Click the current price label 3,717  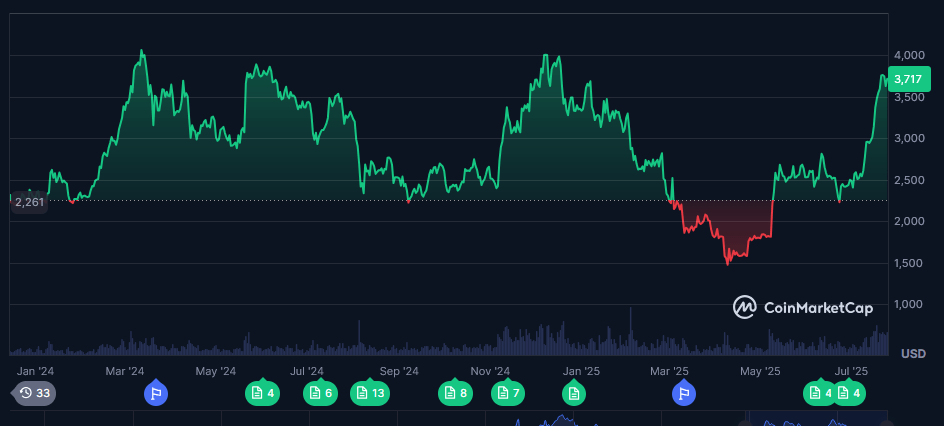coord(908,79)
